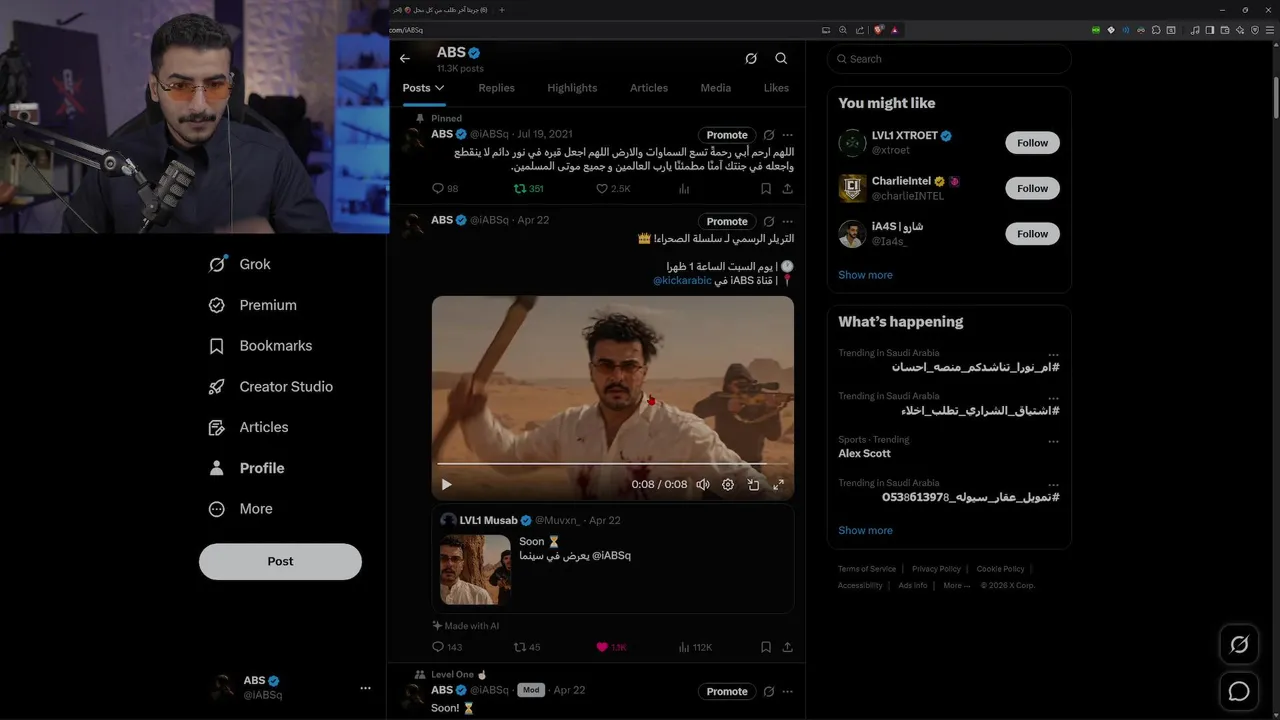1280x720 pixels.
Task: Undo repost on pinned post showing 351
Action: click(528, 189)
